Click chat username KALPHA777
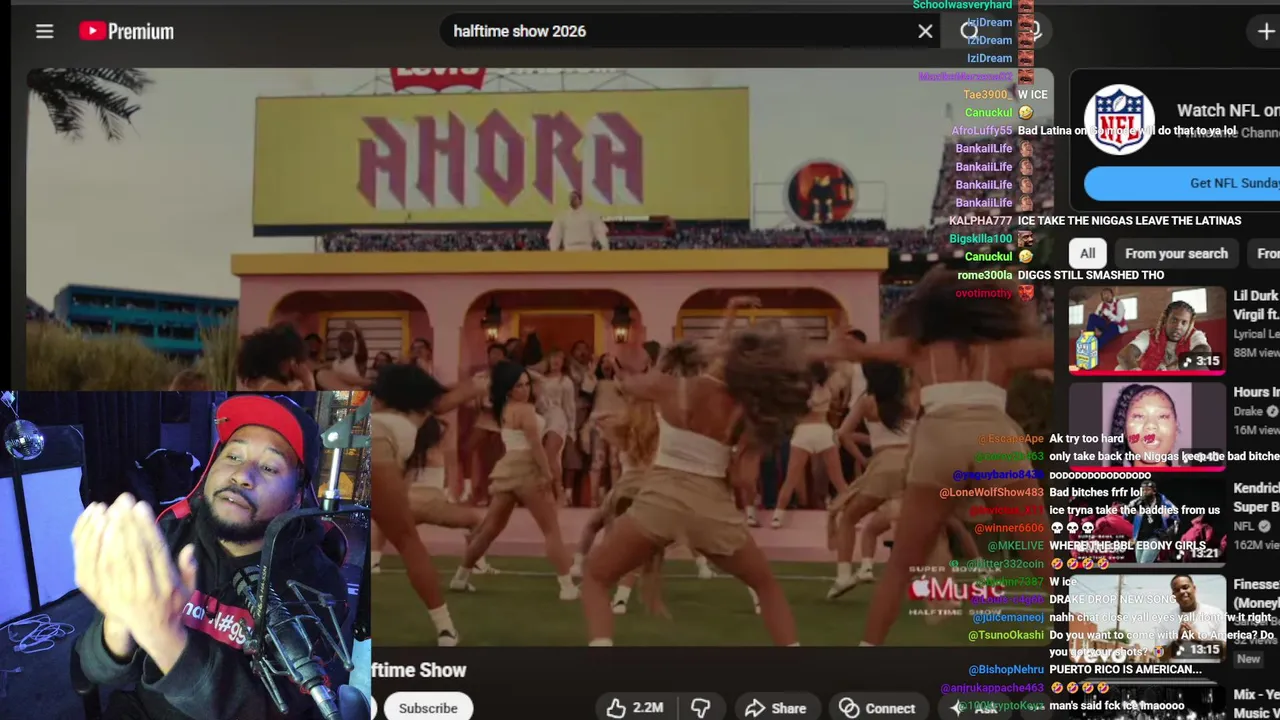Screen dimensions: 1280x720 (x=980, y=221)
